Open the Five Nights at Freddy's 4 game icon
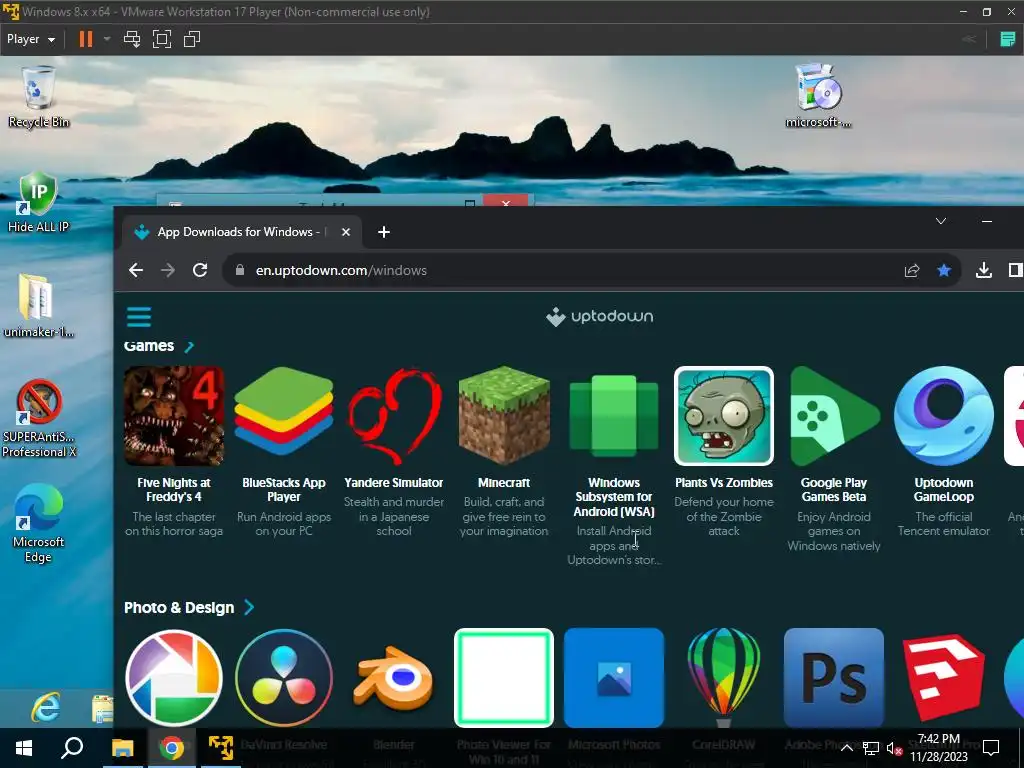Screen dimensions: 1024x768 (x=174, y=416)
